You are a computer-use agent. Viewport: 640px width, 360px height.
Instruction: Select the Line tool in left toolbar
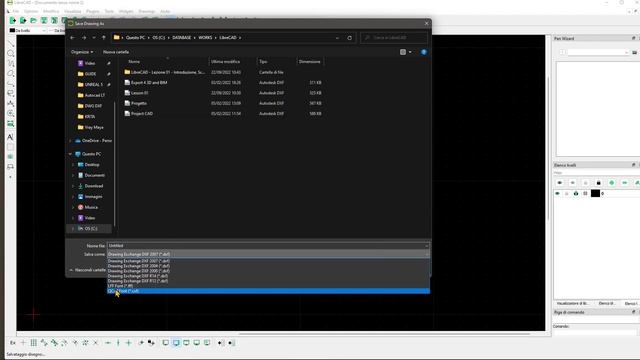(11, 44)
